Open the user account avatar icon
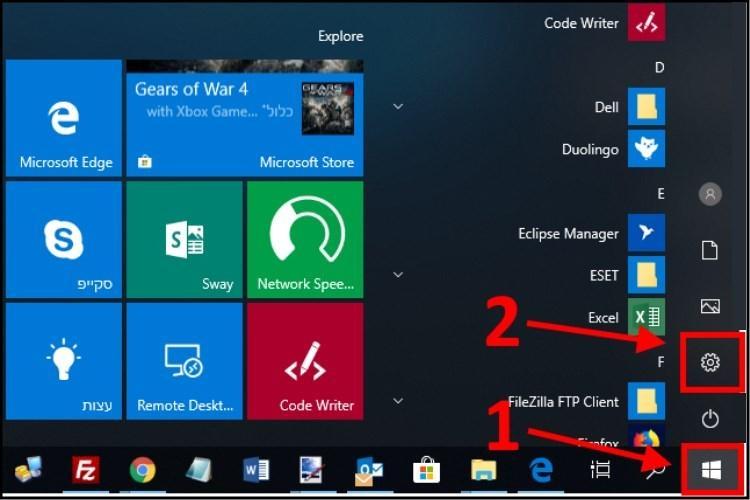 tap(710, 194)
